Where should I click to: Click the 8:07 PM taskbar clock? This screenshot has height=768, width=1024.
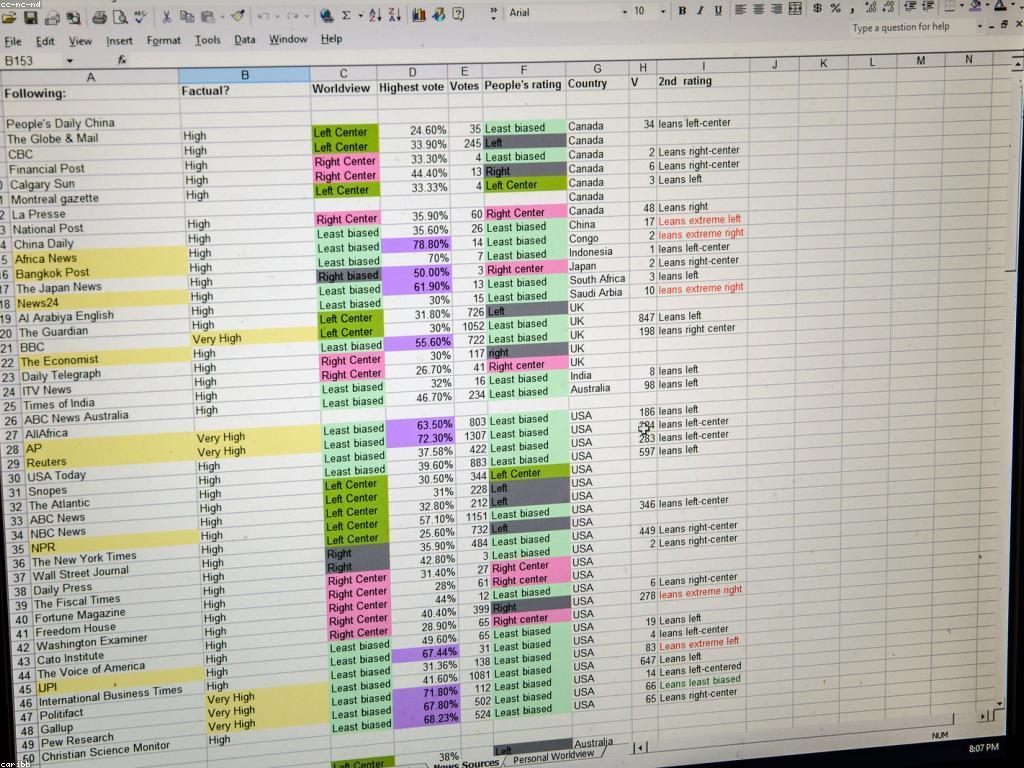click(x=983, y=748)
